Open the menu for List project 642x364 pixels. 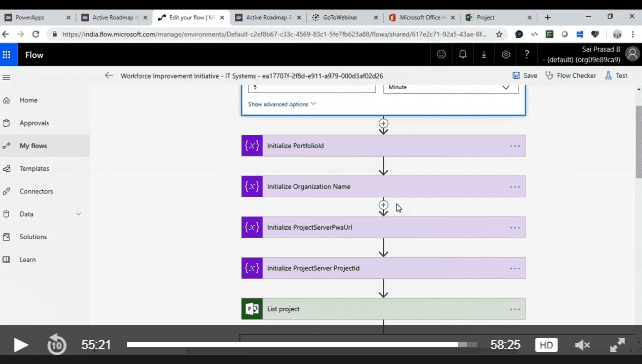[x=515, y=309]
